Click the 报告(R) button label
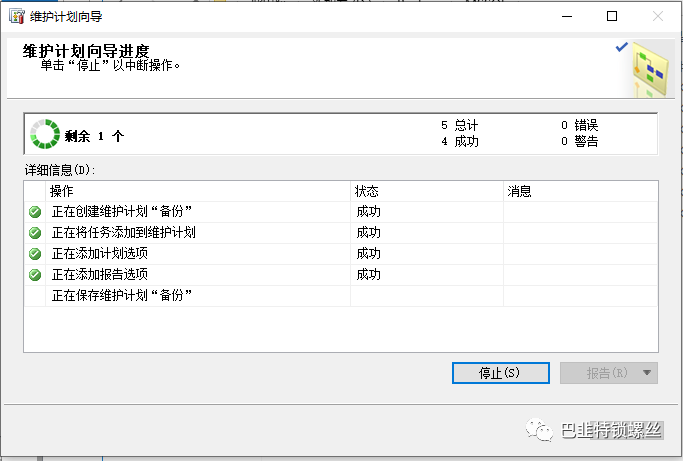Image resolution: width=683 pixels, height=461 pixels. coord(607,373)
